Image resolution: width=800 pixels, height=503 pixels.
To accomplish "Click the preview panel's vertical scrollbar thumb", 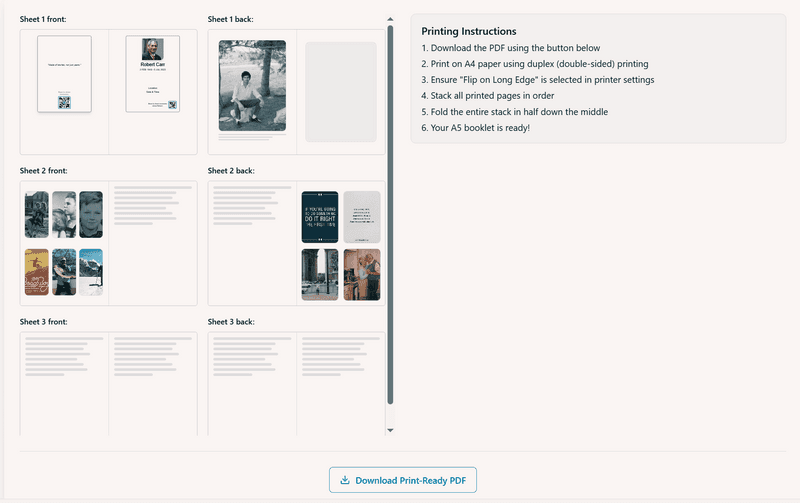I will pos(390,200).
